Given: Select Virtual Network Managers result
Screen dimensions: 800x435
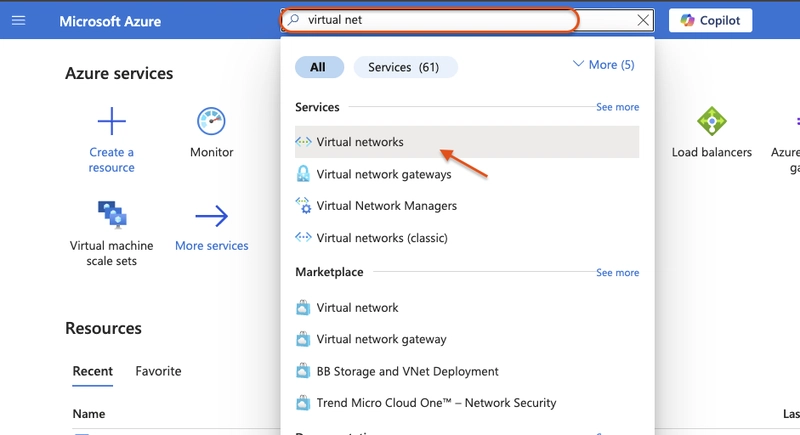Looking at the screenshot, I should click(467, 206).
